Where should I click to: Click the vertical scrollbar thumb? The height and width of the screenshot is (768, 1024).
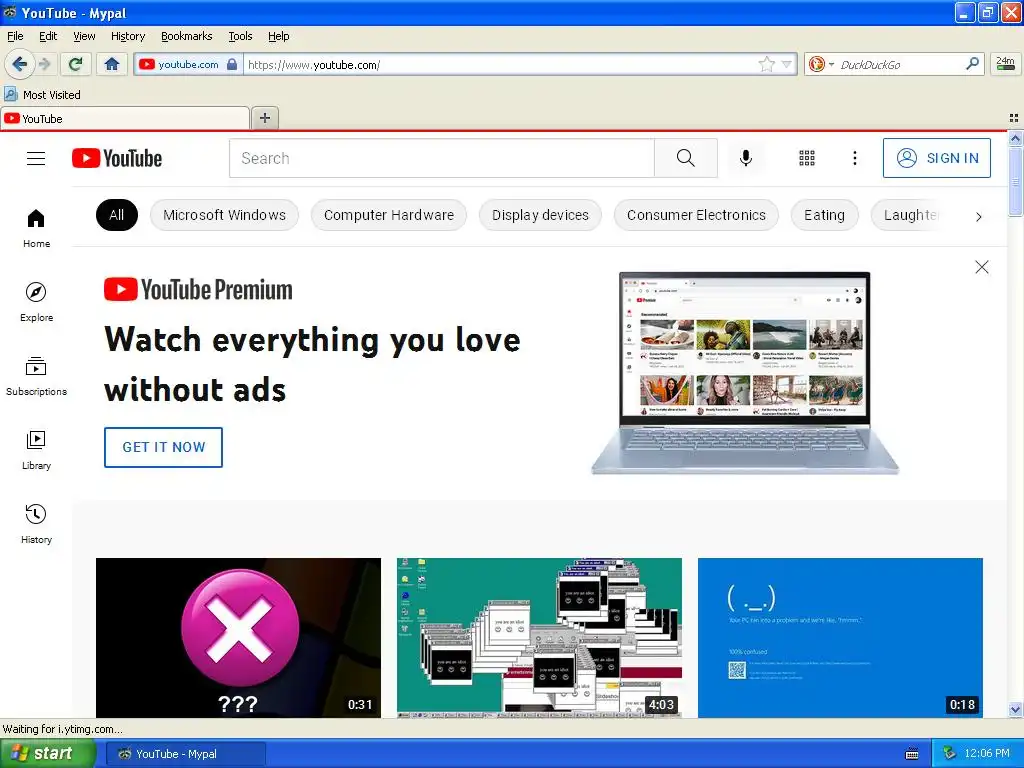point(1015,182)
